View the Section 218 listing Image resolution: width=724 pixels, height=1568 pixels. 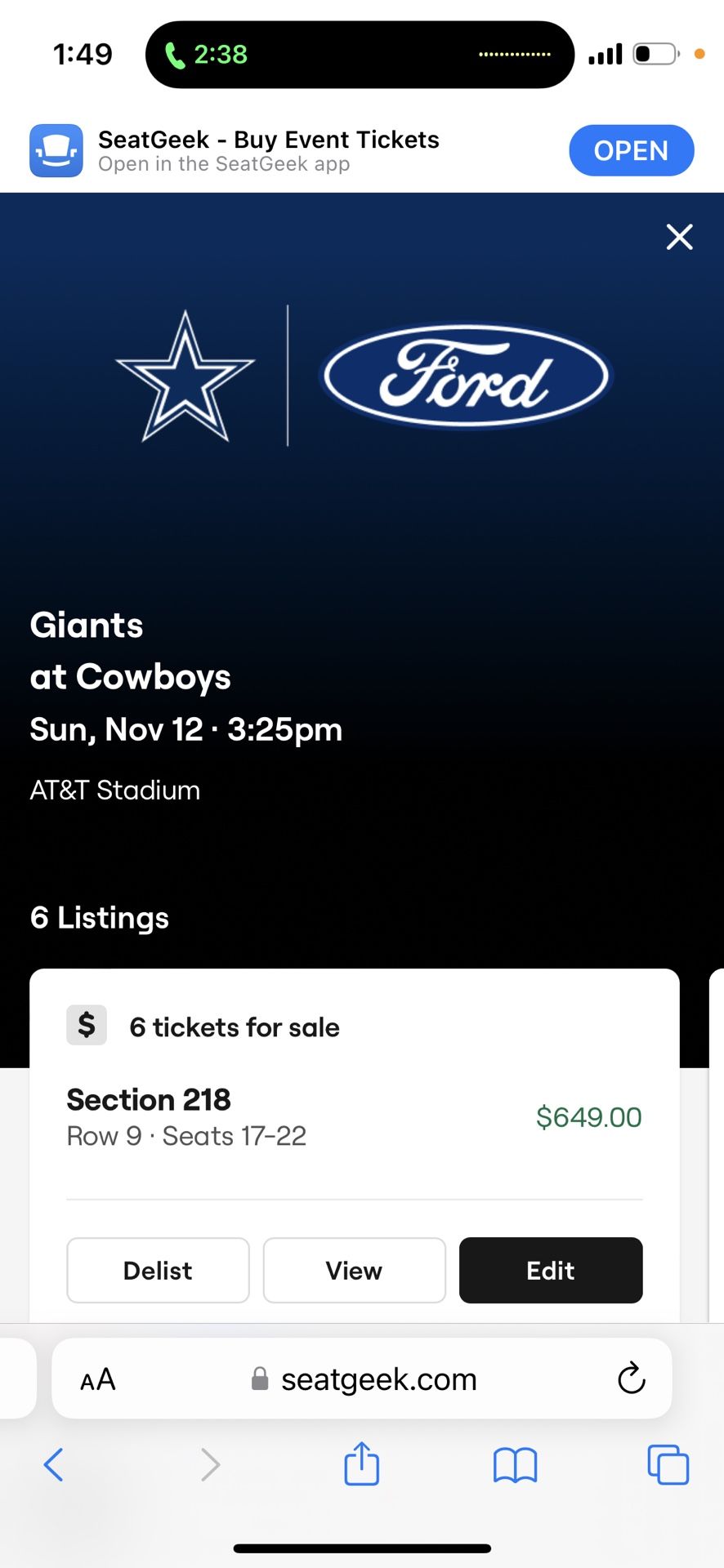coord(354,1270)
